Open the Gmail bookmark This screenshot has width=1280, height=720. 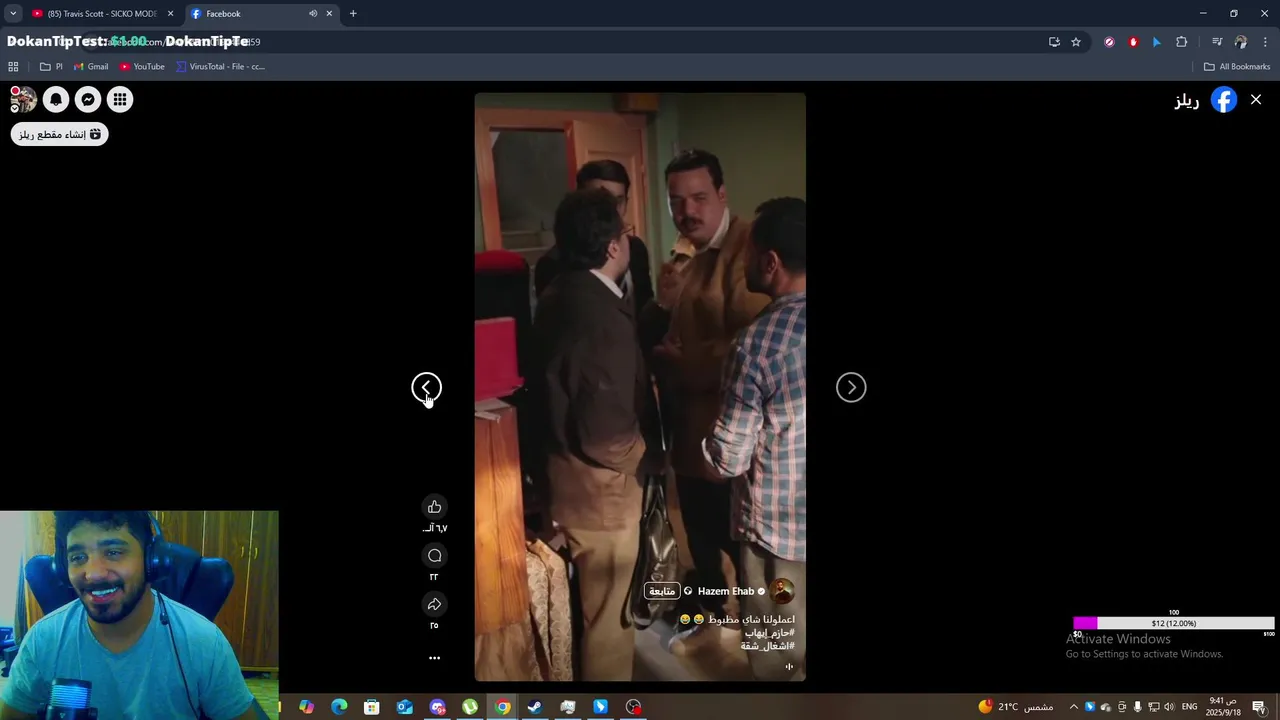pos(90,67)
